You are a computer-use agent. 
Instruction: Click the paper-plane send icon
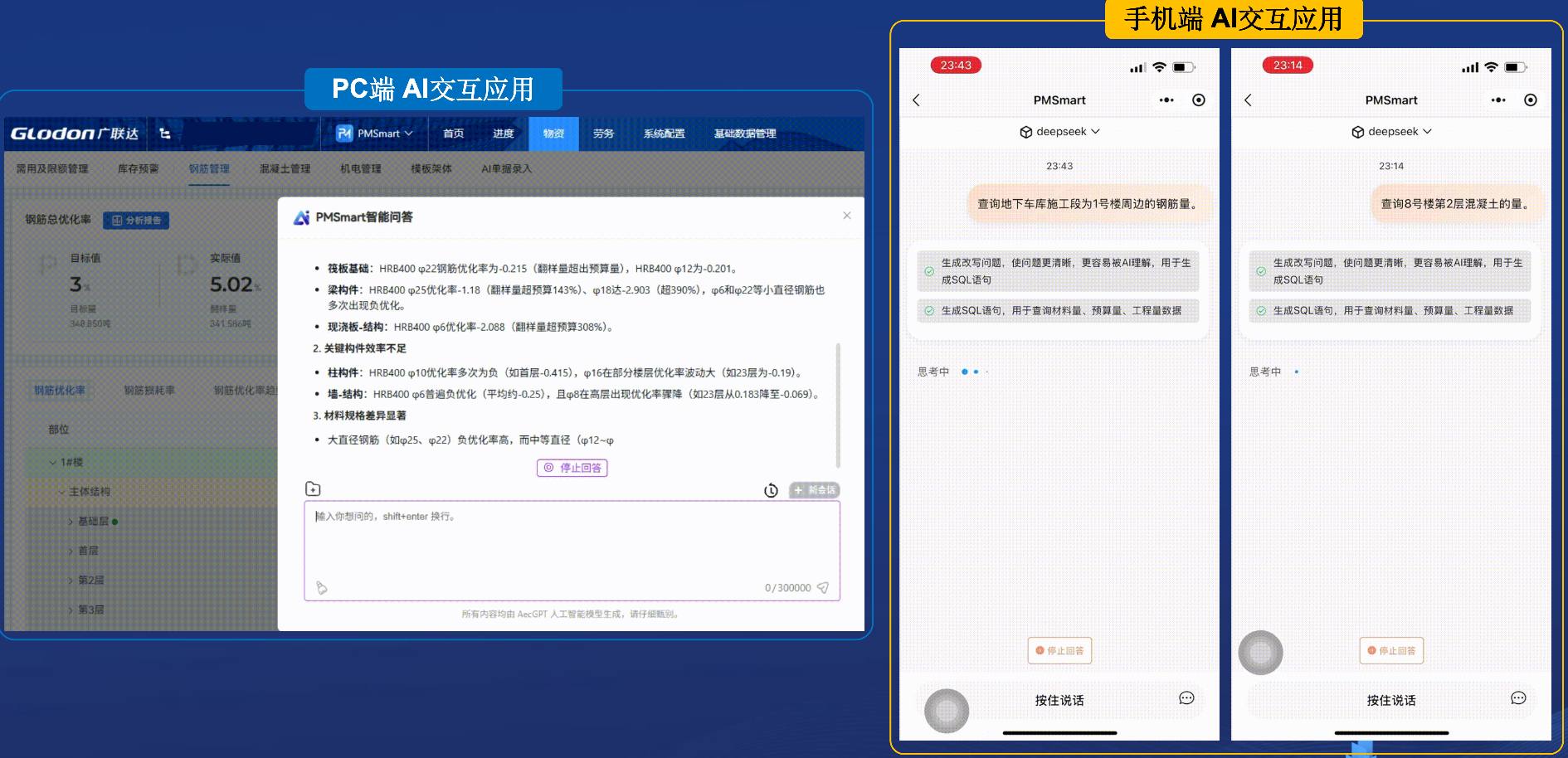click(823, 587)
